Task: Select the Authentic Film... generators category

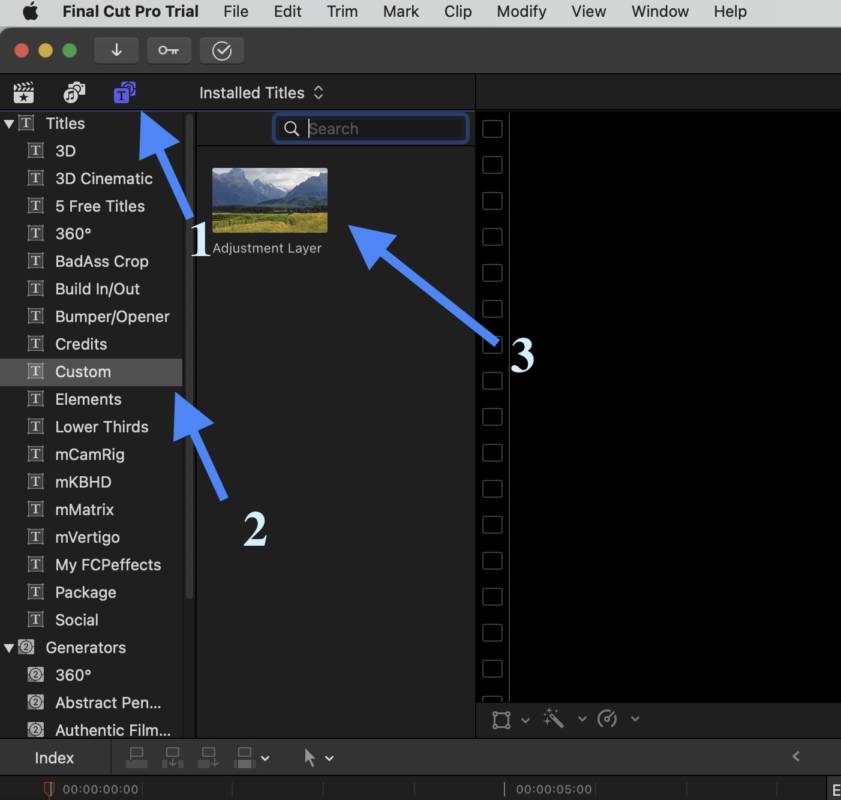Action: 91,730
